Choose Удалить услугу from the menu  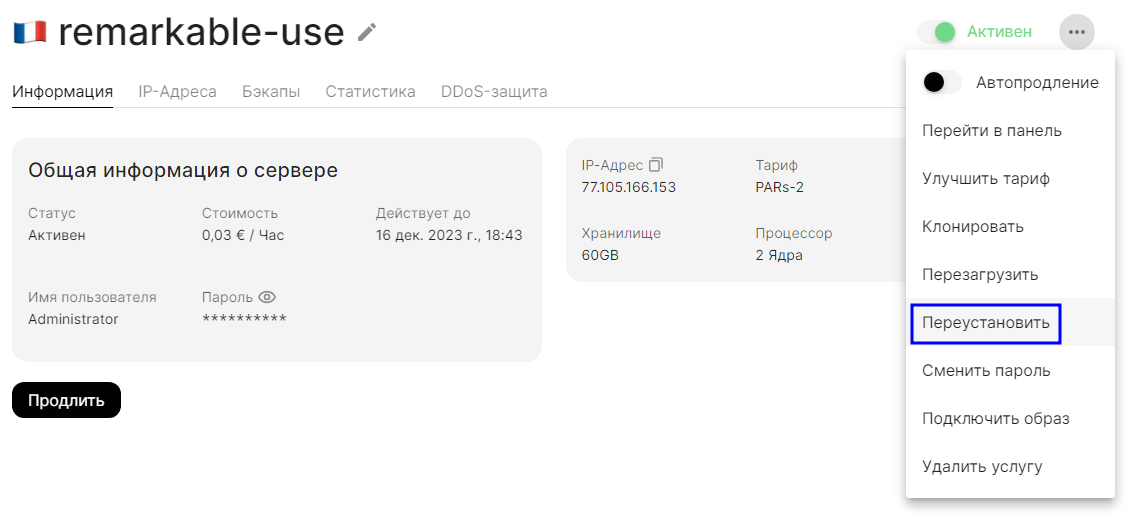(982, 466)
